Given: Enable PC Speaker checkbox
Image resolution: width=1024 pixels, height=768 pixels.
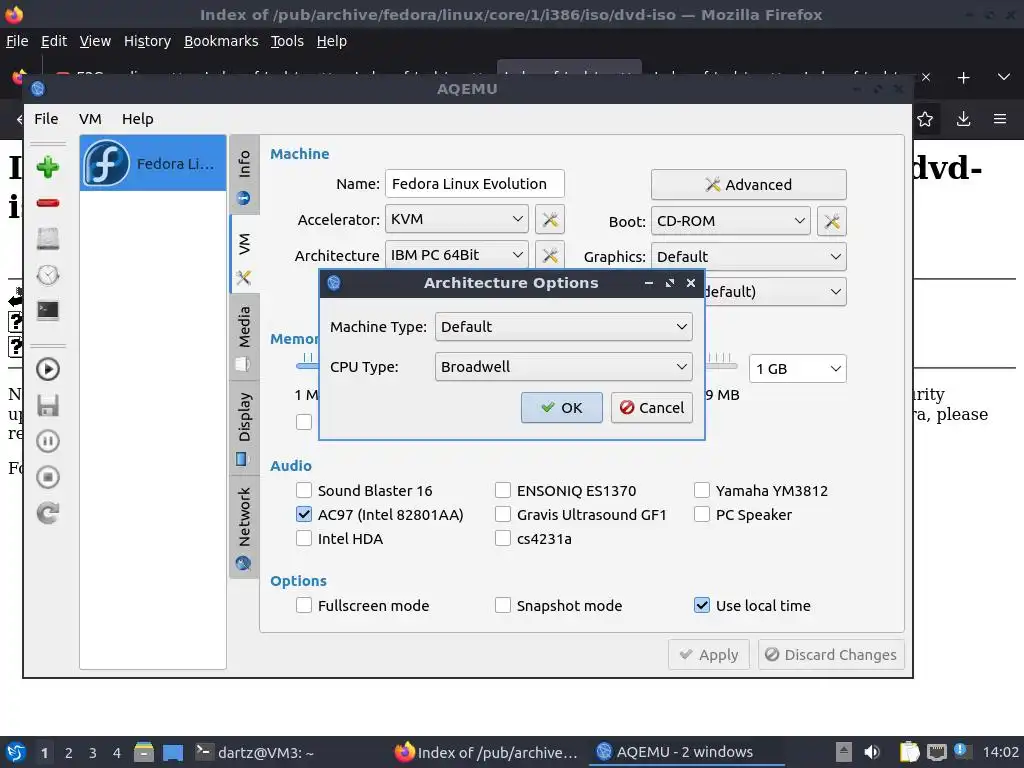Looking at the screenshot, I should tap(702, 515).
